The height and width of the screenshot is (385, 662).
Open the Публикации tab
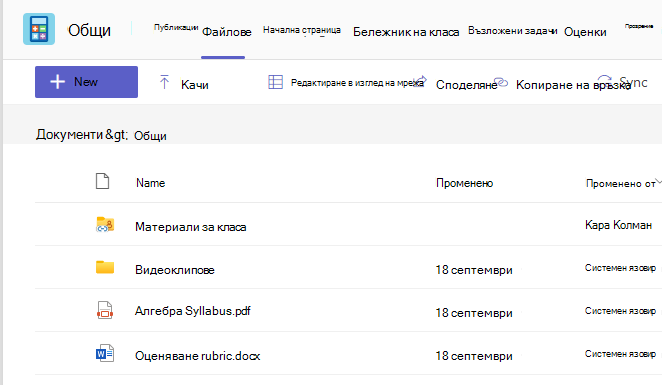tap(176, 27)
